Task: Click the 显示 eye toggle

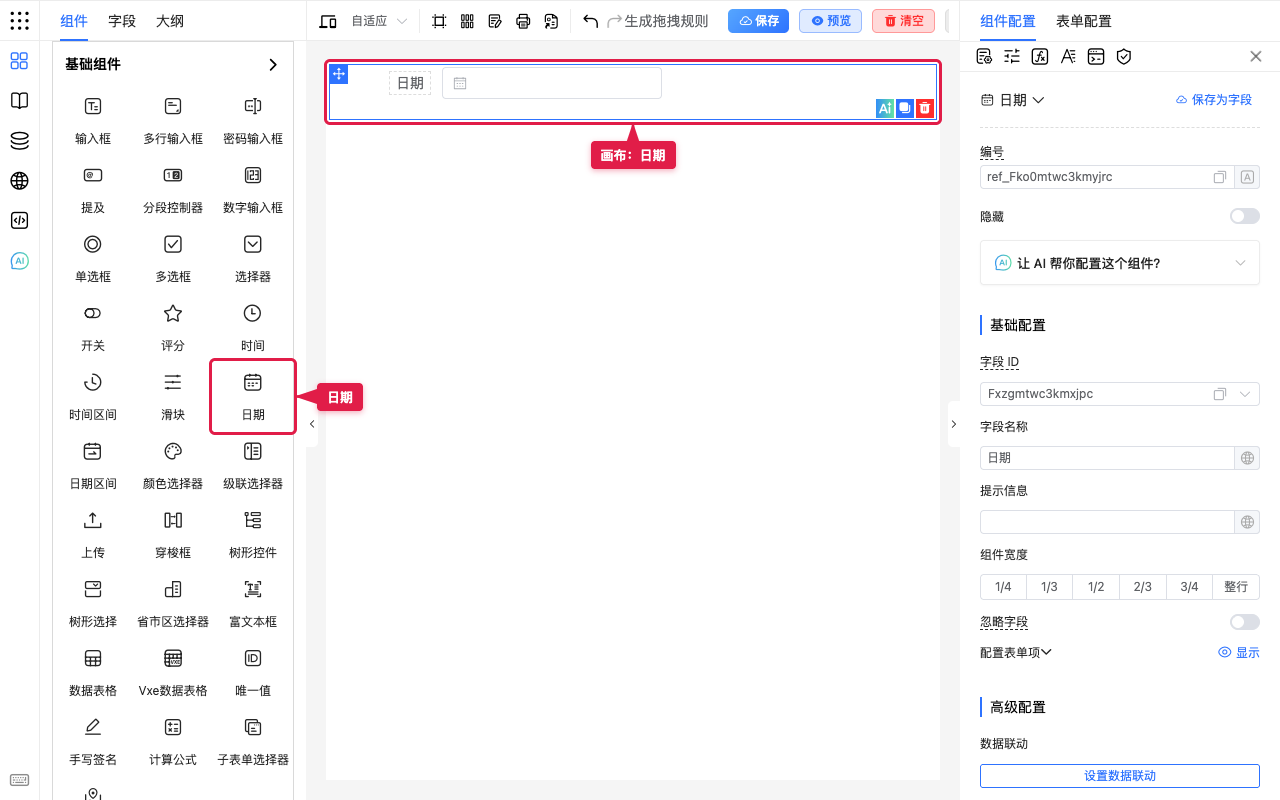Action: [x=1239, y=652]
